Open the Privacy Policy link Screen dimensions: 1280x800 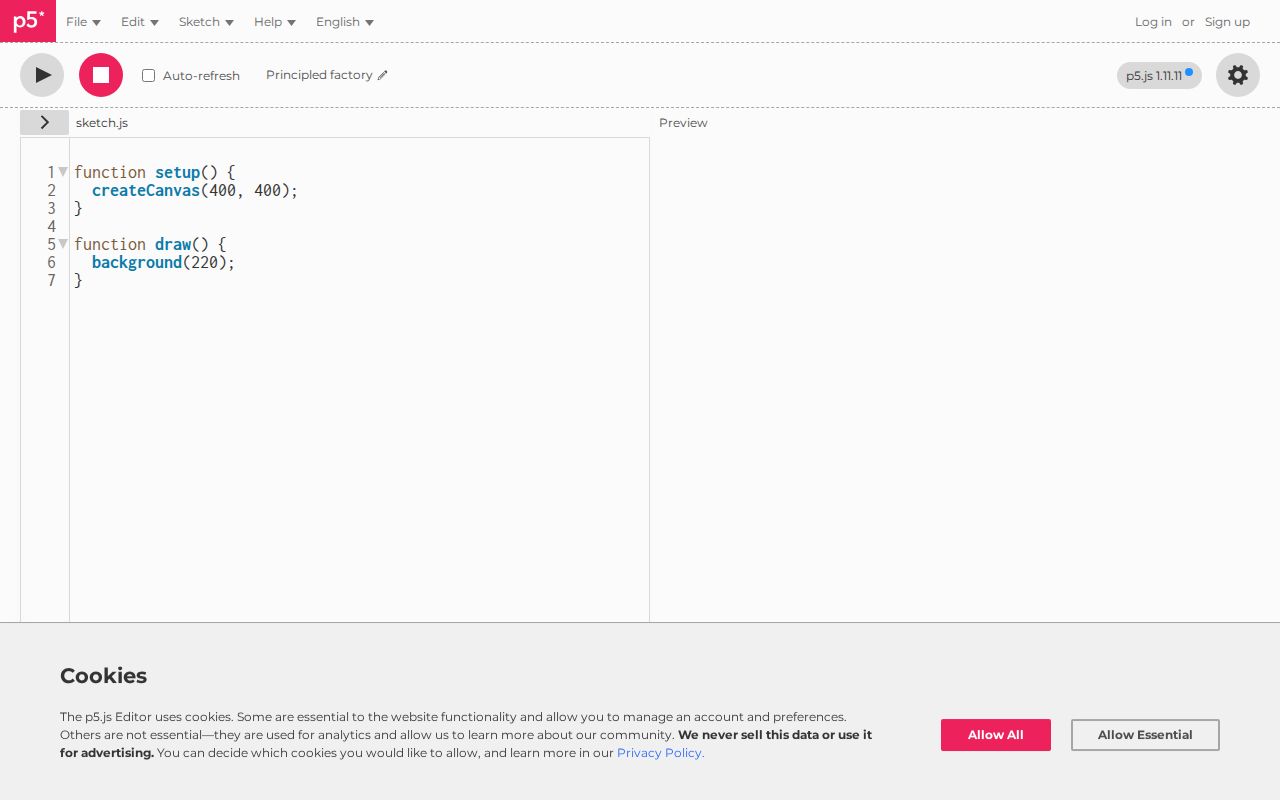(x=660, y=753)
